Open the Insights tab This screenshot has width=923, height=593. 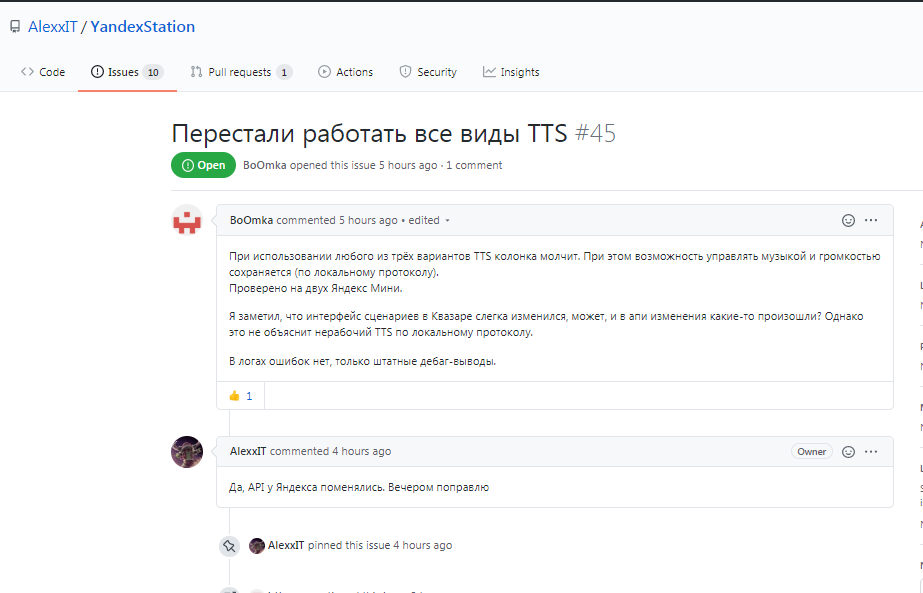pos(511,72)
